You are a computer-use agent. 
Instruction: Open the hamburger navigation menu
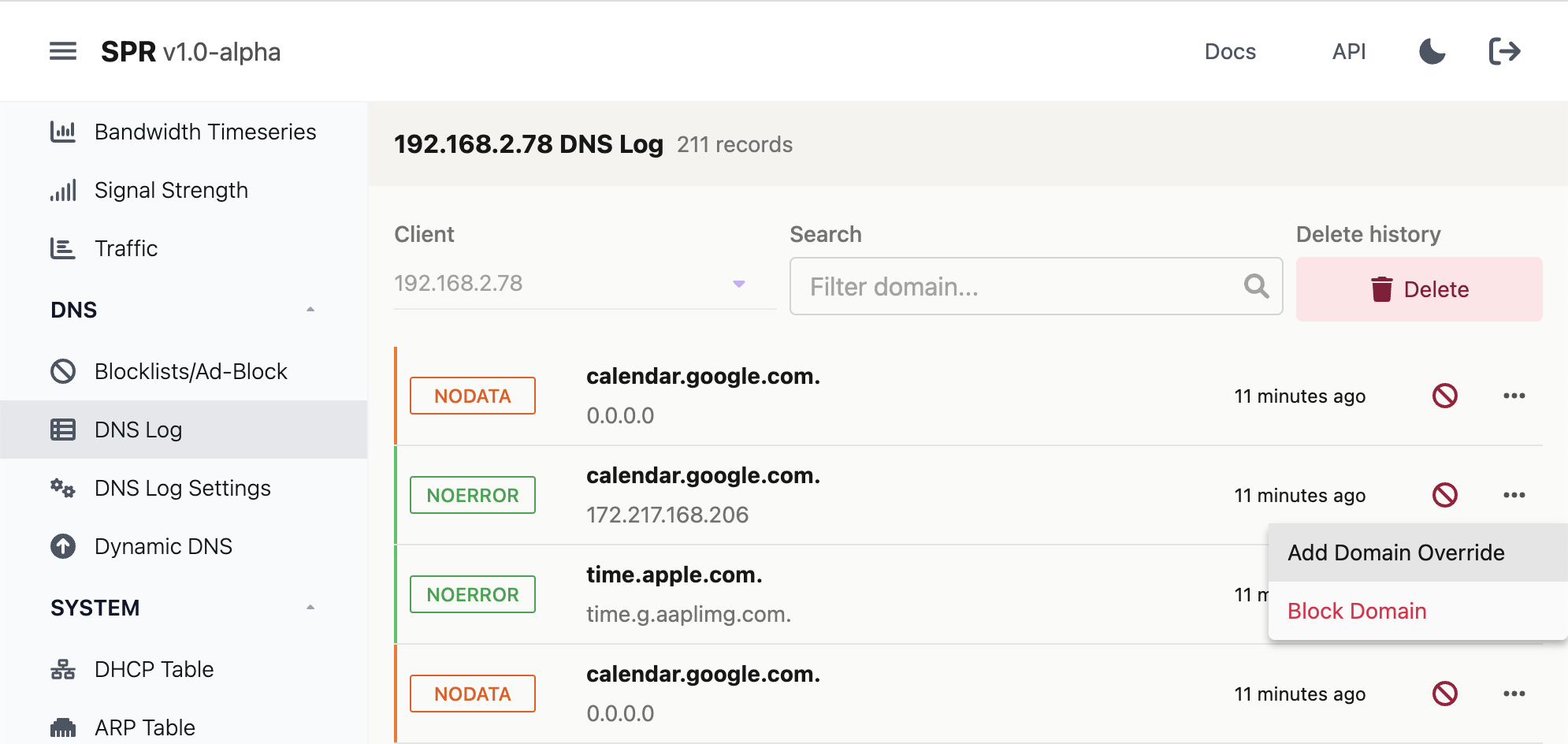point(63,52)
